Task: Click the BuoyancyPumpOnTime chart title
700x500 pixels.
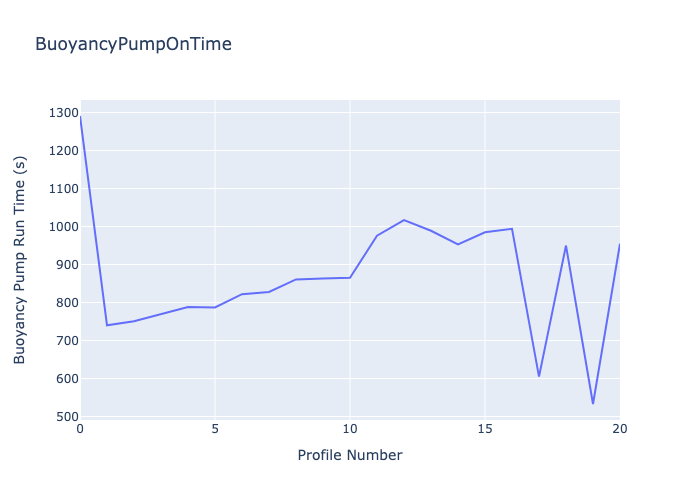Action: 133,44
